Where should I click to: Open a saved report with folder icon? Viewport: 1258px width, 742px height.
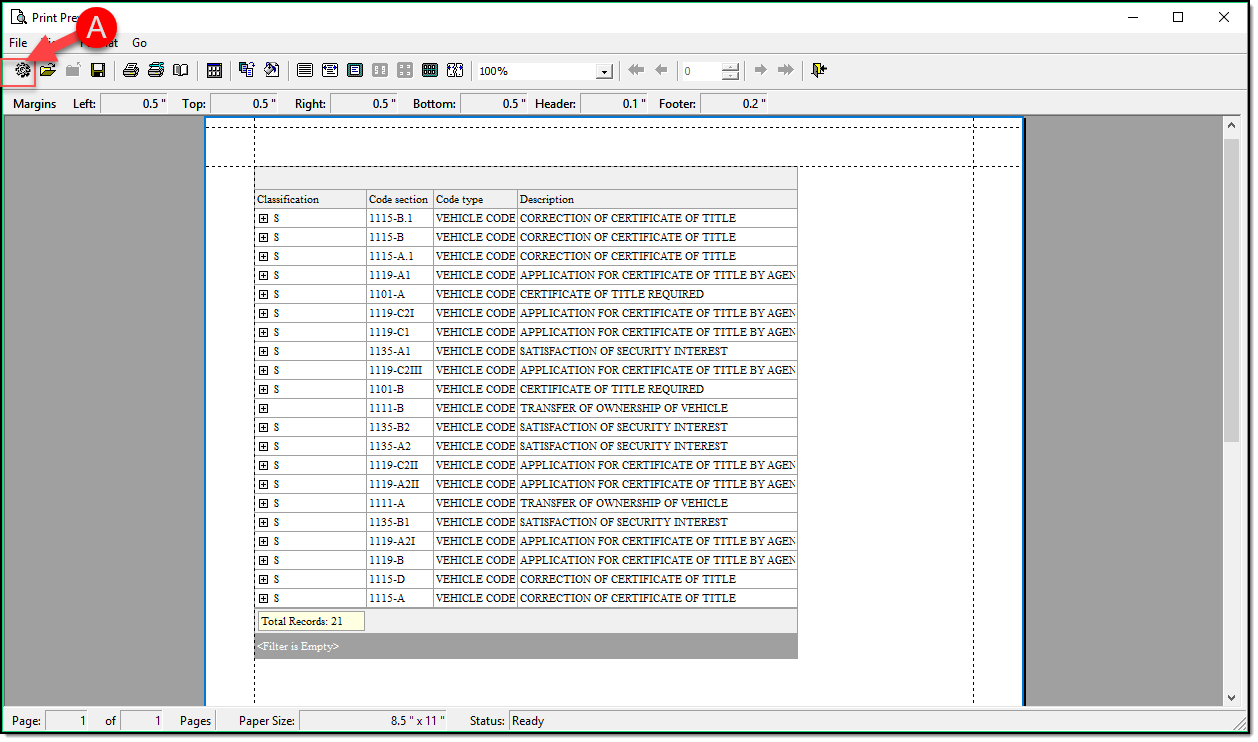[x=47, y=71]
